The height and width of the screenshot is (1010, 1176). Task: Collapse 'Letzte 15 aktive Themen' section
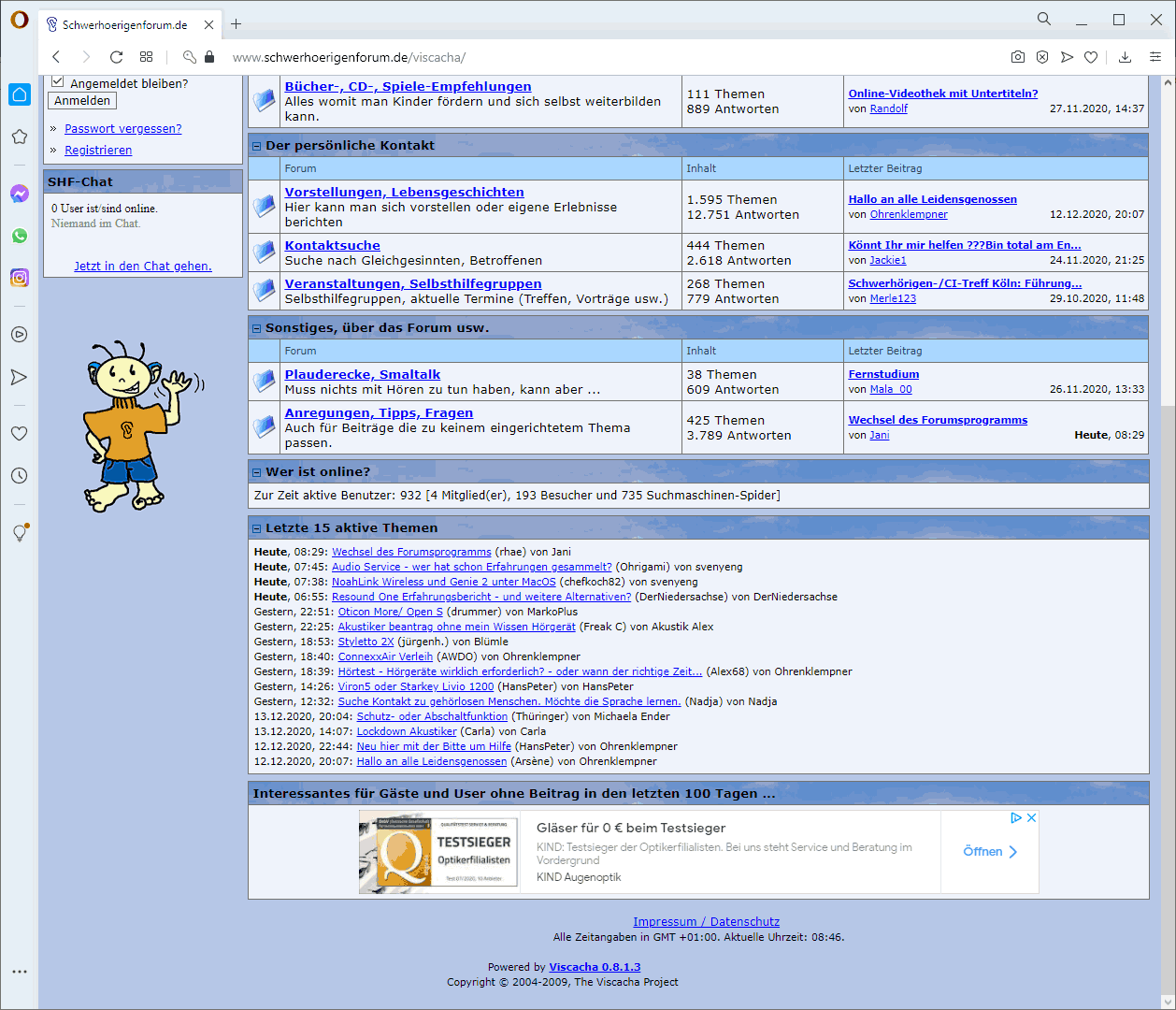[x=257, y=528]
